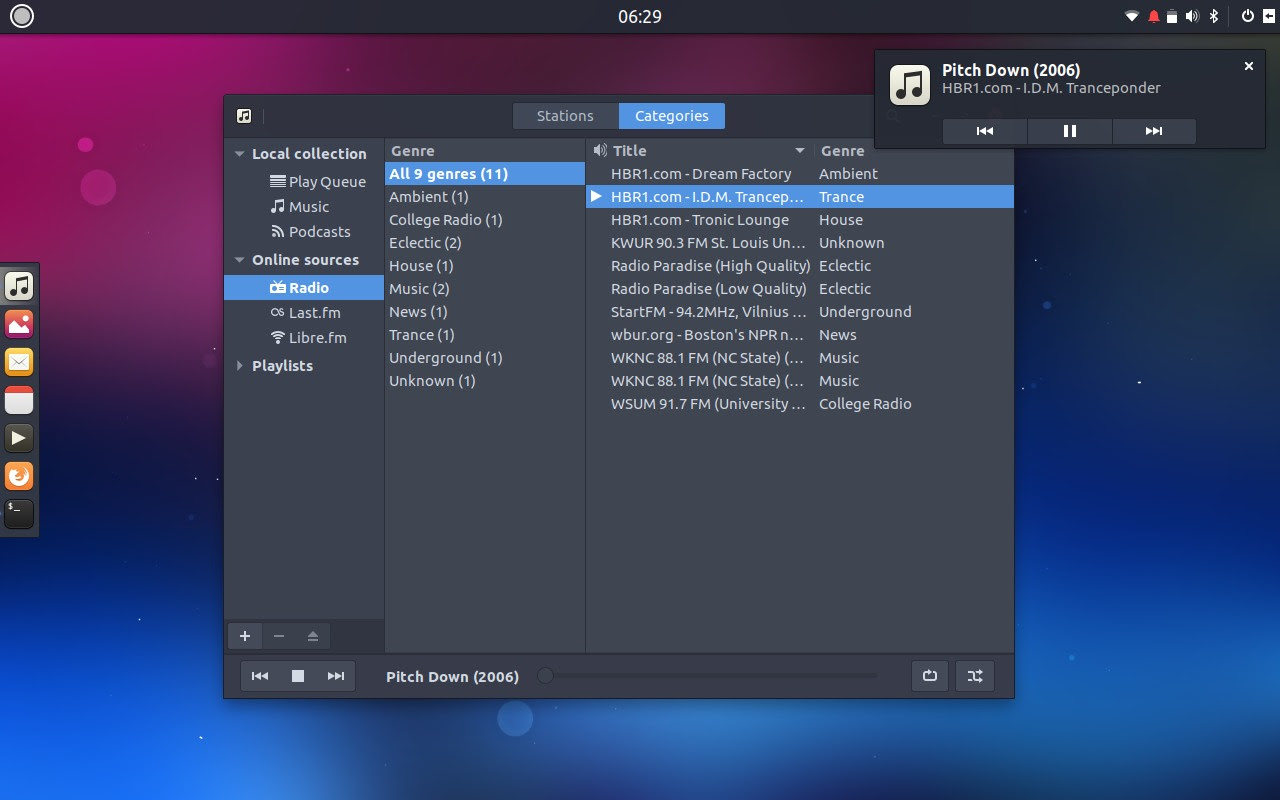The image size is (1280, 800).
Task: Collapse the Online sources group
Action: (240, 260)
